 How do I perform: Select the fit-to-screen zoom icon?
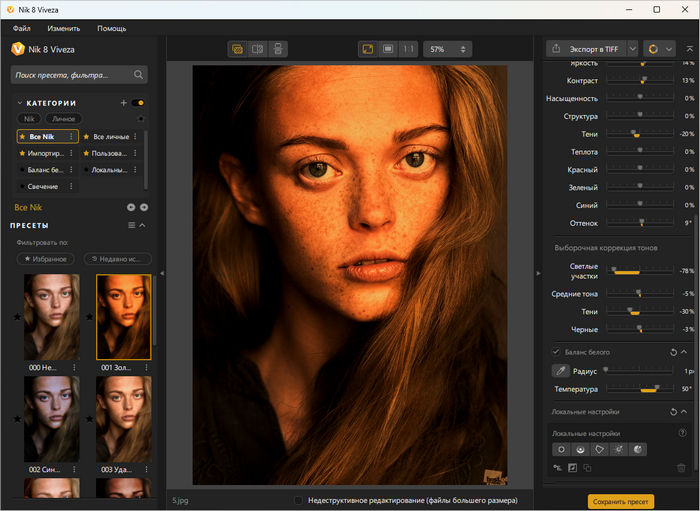click(x=366, y=48)
